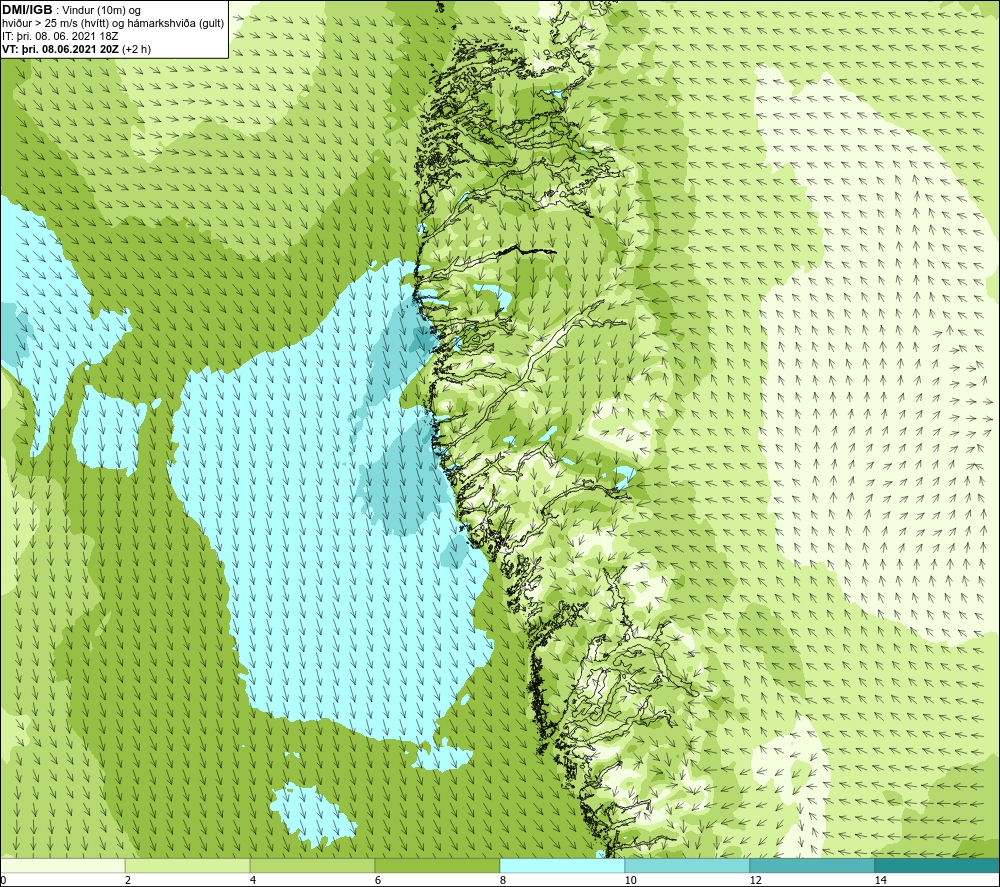Click the scale label '4'
1000x887 pixels.
click(x=253, y=880)
